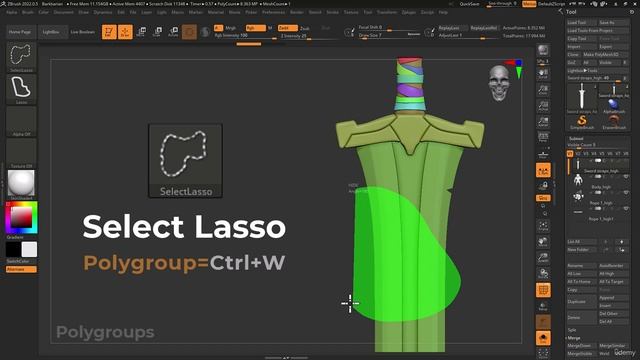
Task: Click the Scroll canvas icon
Action: (543, 73)
